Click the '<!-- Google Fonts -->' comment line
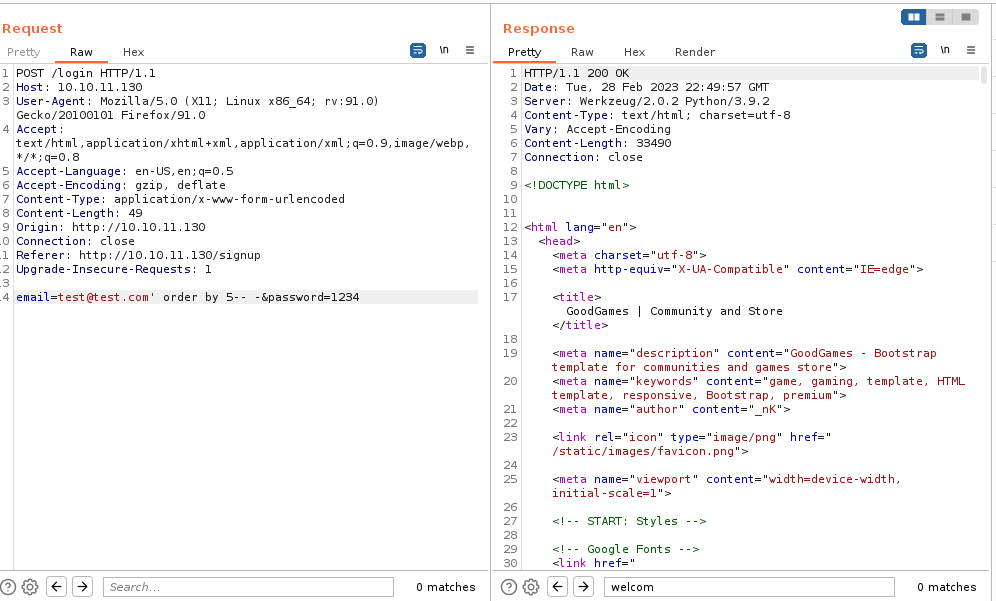 click(x=626, y=549)
